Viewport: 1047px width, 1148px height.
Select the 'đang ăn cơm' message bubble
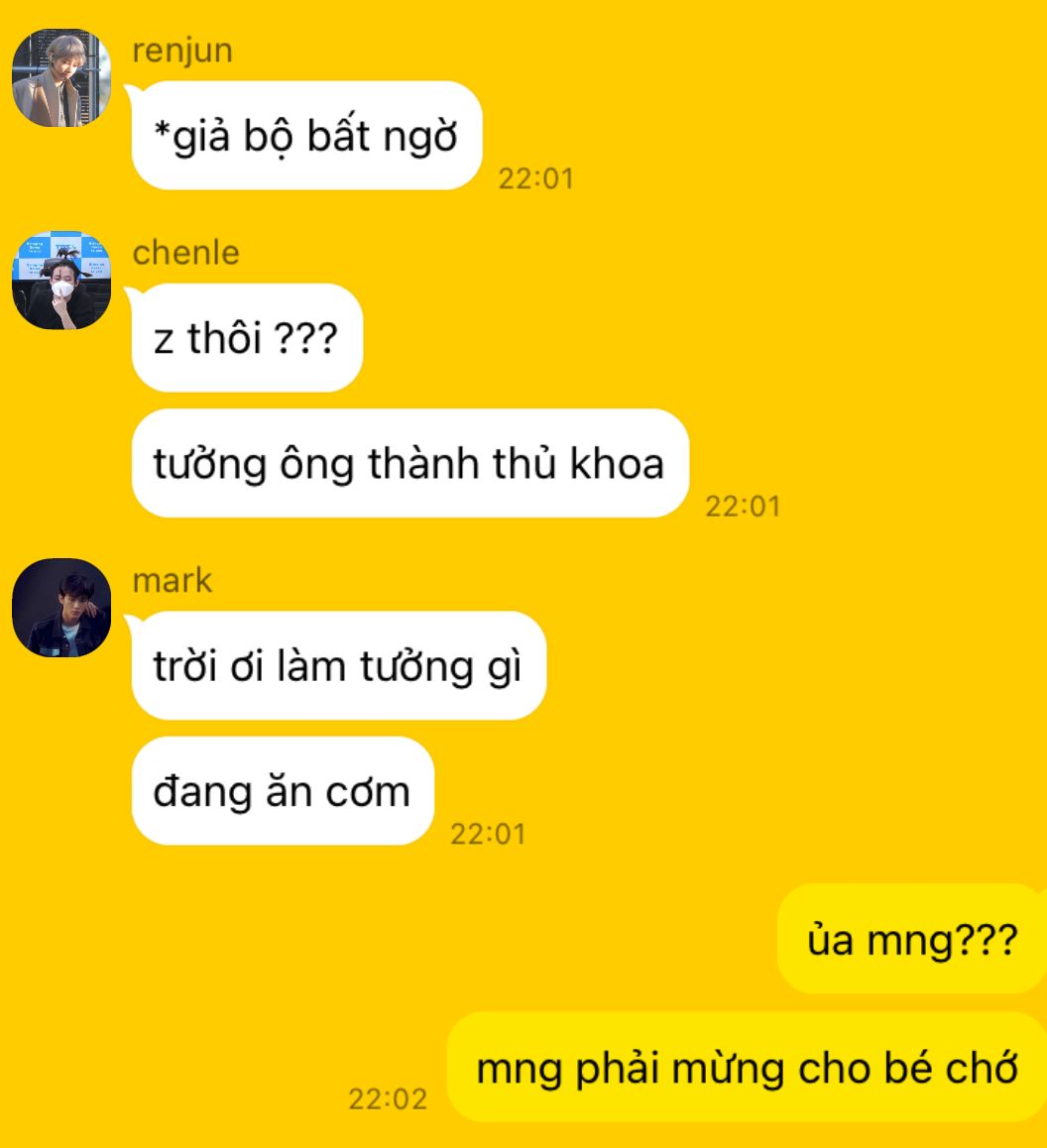pos(283,791)
